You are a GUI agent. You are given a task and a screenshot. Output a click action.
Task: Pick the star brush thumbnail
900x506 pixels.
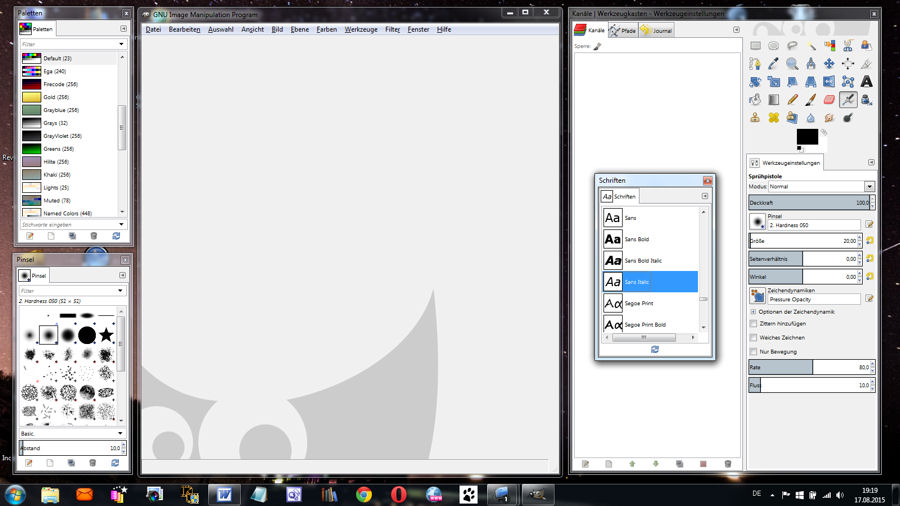tap(106, 334)
